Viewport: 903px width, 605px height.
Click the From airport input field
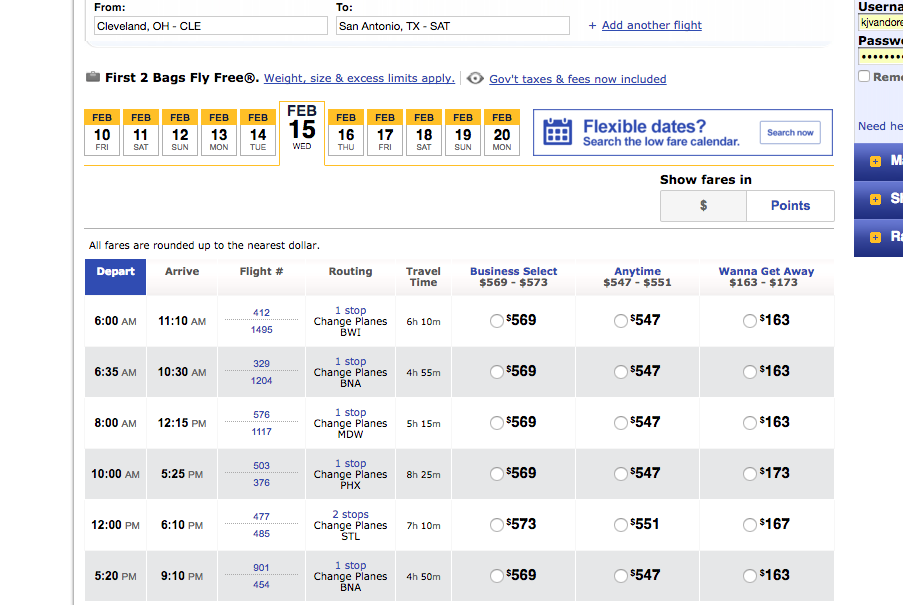coord(211,26)
